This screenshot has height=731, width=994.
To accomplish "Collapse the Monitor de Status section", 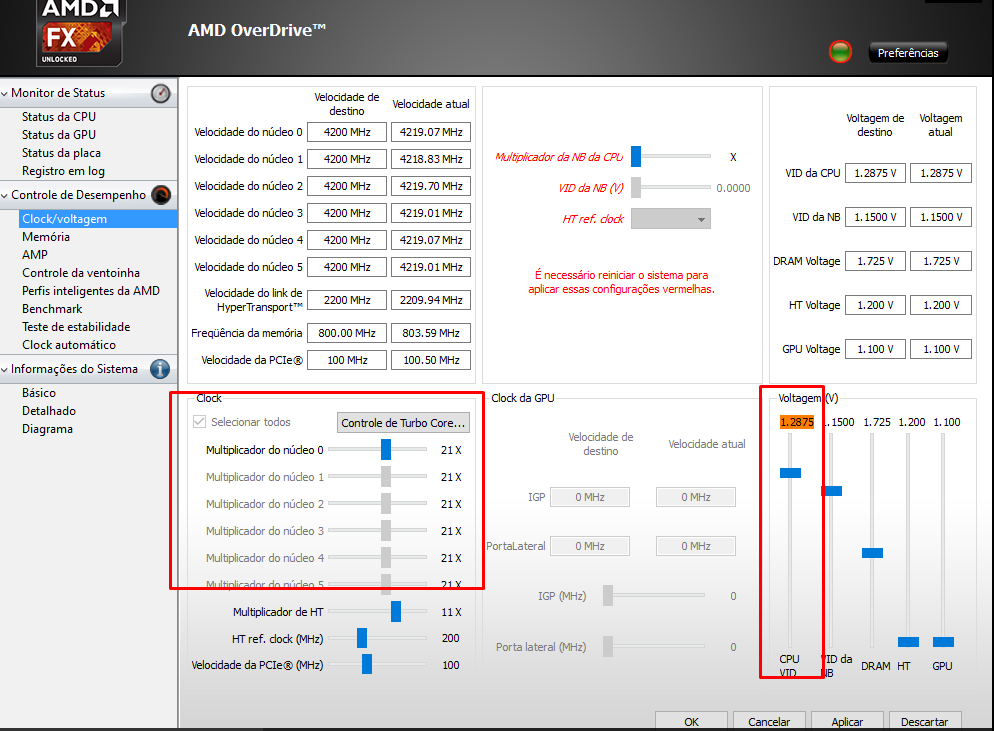I will pos(5,93).
